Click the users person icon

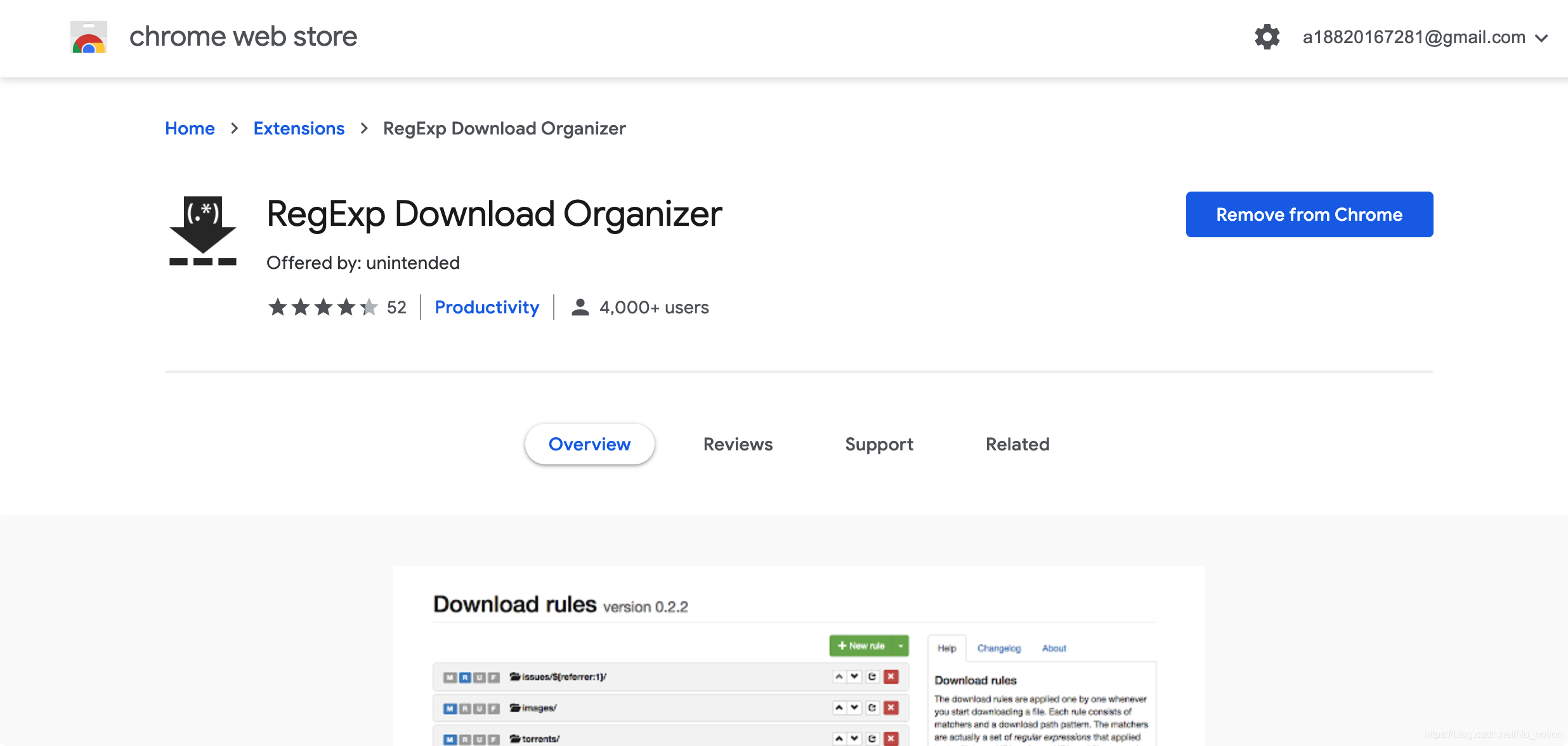pyautogui.click(x=580, y=307)
